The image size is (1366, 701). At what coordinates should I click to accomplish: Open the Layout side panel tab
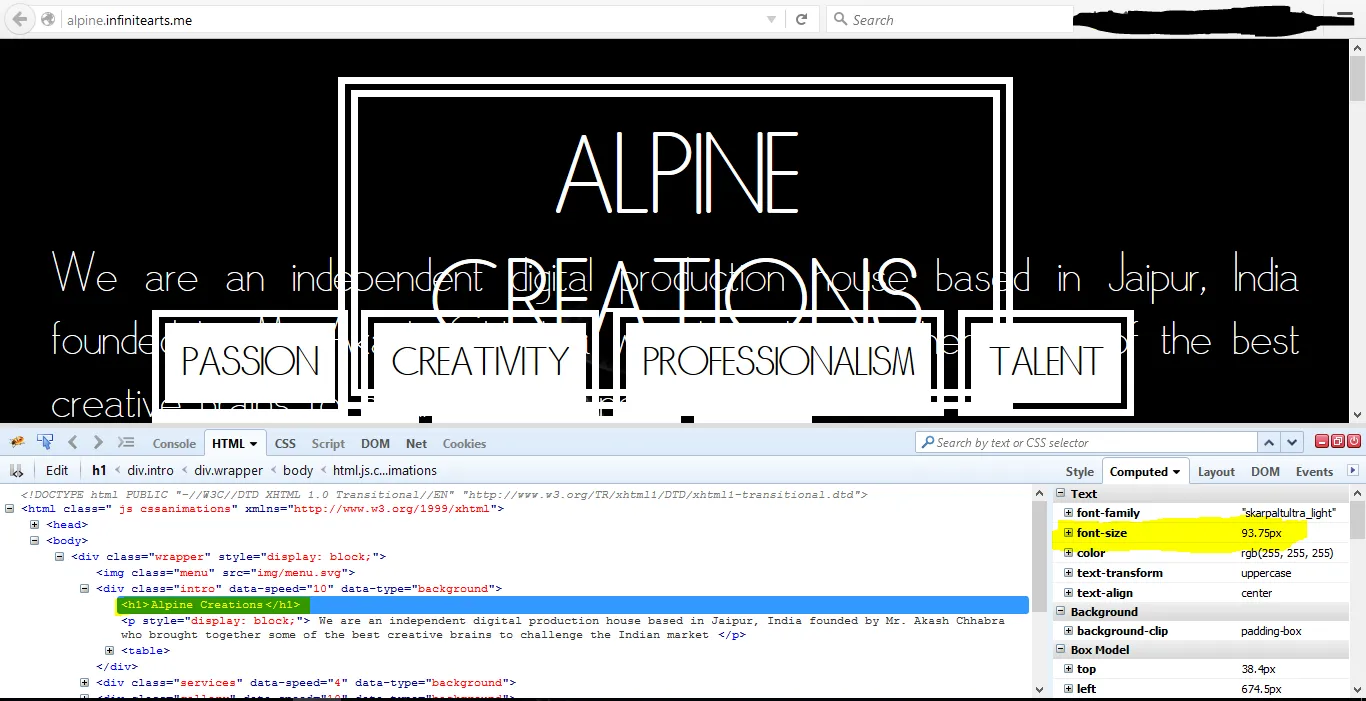(1216, 471)
